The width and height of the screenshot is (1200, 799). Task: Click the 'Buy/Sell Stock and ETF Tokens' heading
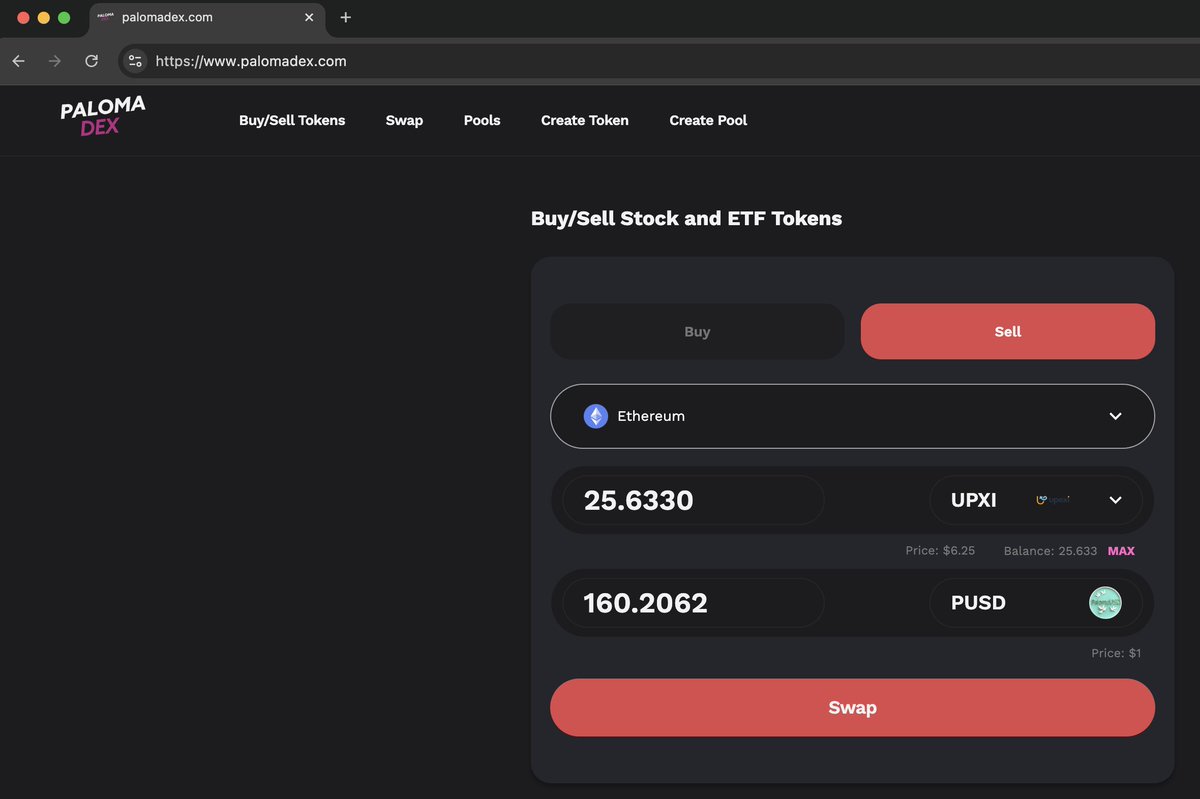click(x=686, y=218)
